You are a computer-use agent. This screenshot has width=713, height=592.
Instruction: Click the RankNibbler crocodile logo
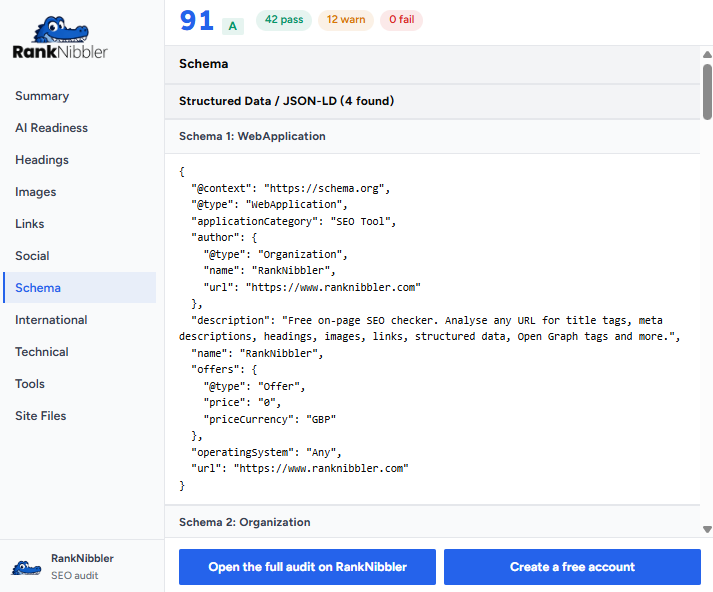pyautogui.click(x=60, y=38)
